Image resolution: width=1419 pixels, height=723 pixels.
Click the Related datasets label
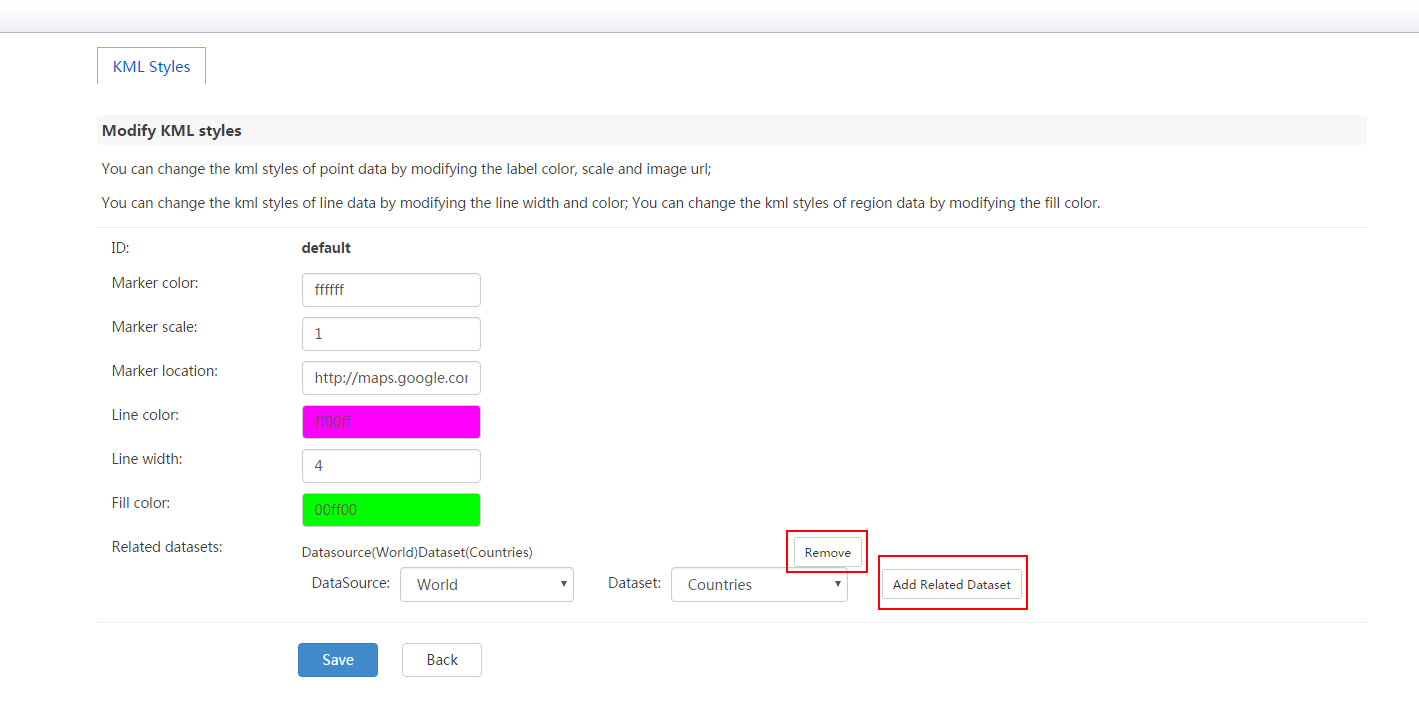click(167, 547)
